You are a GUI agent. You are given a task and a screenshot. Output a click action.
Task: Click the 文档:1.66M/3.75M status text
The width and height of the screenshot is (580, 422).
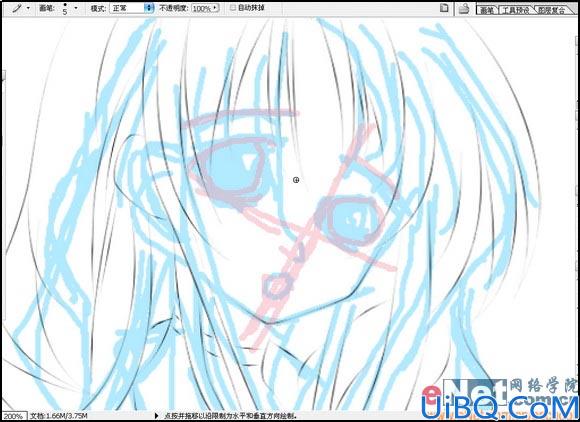pos(58,416)
